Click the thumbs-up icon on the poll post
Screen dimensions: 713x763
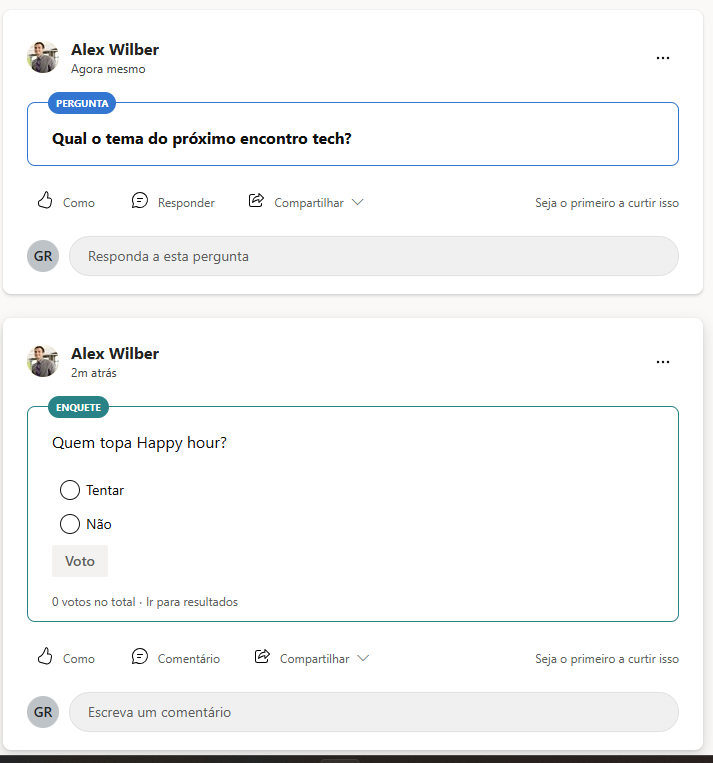45,657
